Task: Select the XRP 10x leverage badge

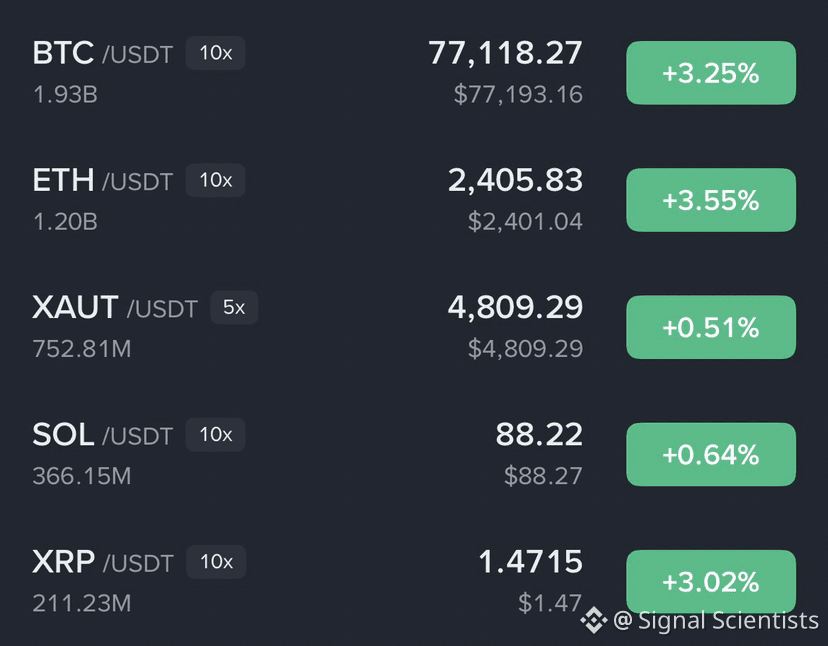Action: pyautogui.click(x=216, y=561)
